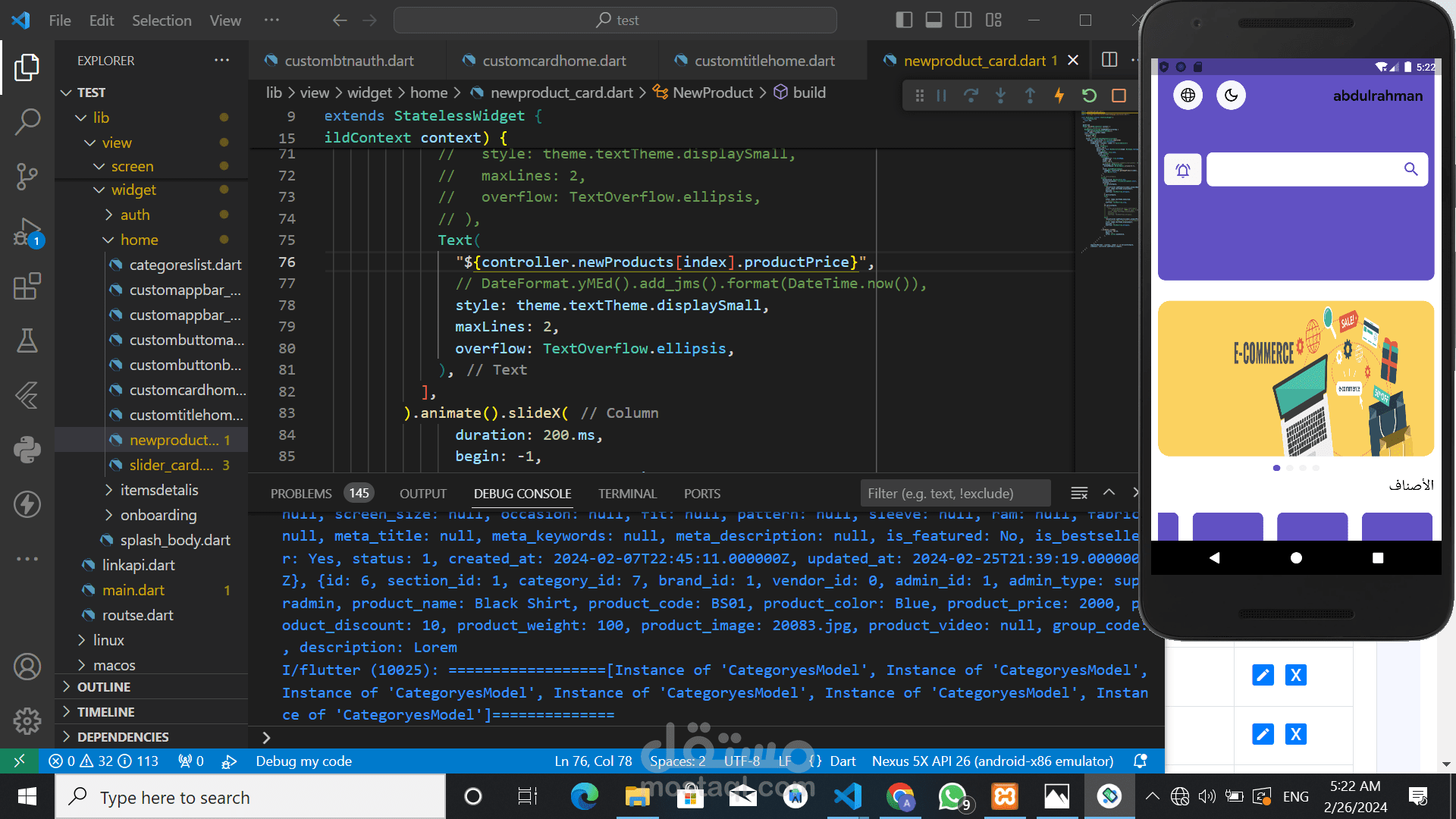Open the Source Control view

pyautogui.click(x=27, y=176)
